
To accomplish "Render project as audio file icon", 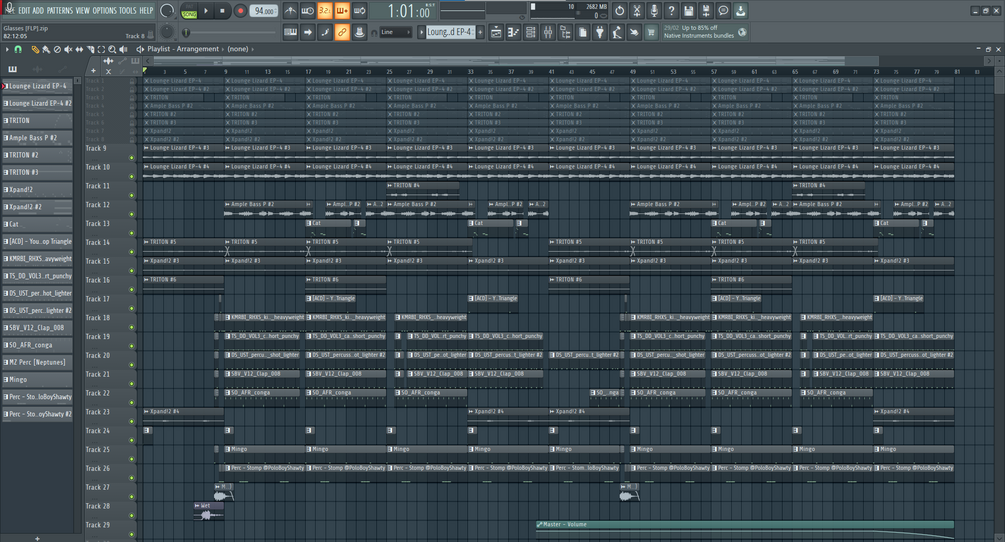I will 706,11.
